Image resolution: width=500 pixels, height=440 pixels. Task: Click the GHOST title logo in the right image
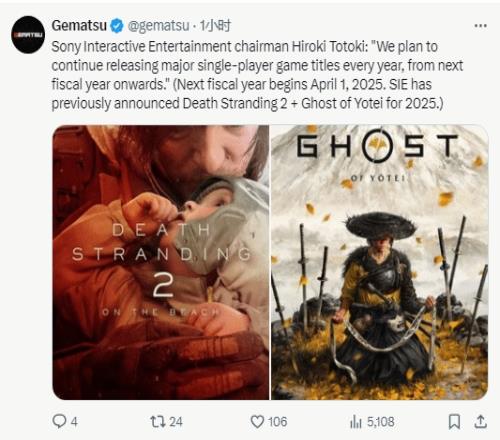[x=377, y=146]
